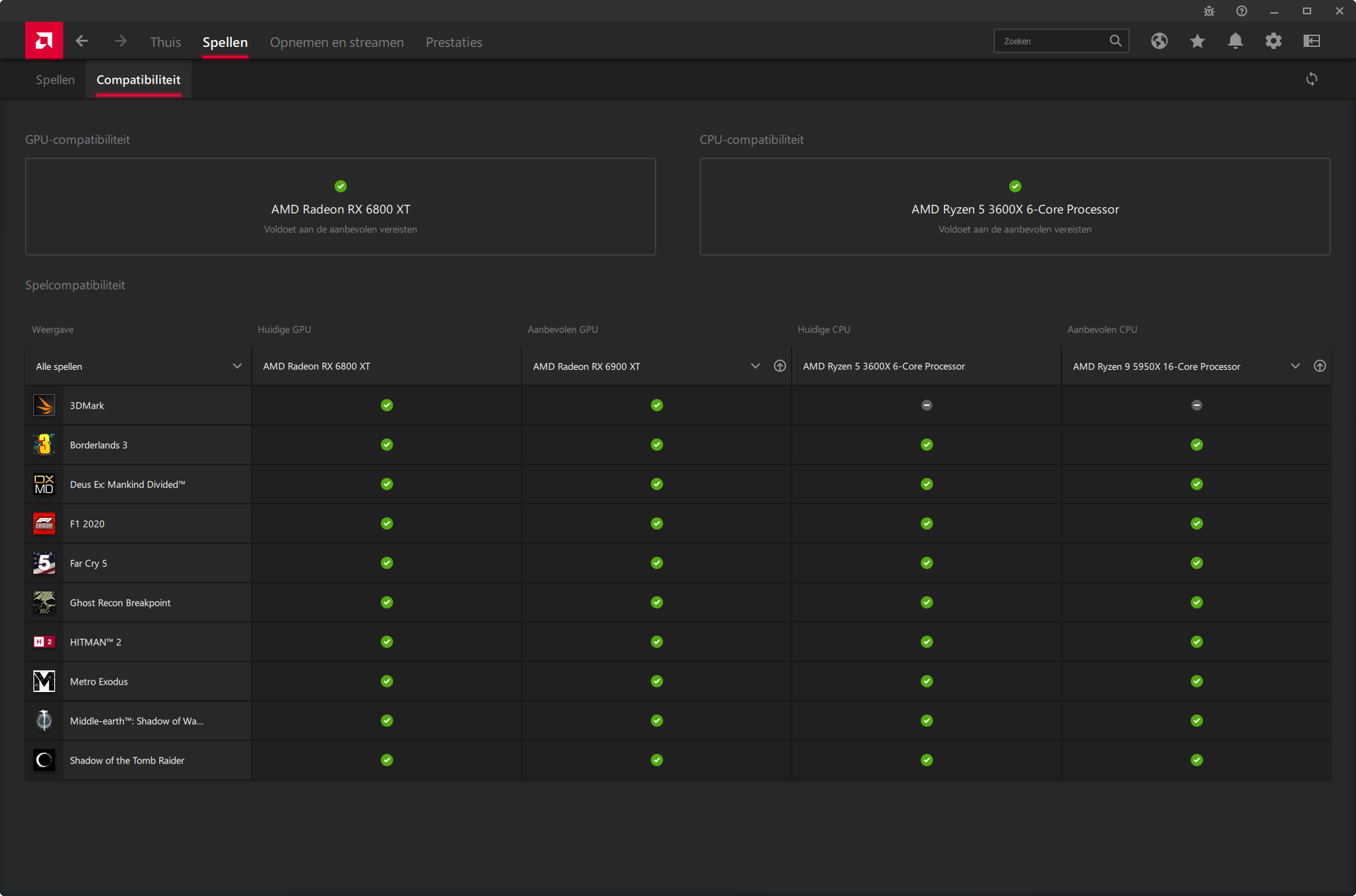Expand the Aanbevolen CPU Ryzen 9 5950X dropdown
The height and width of the screenshot is (896, 1356).
point(1295,366)
